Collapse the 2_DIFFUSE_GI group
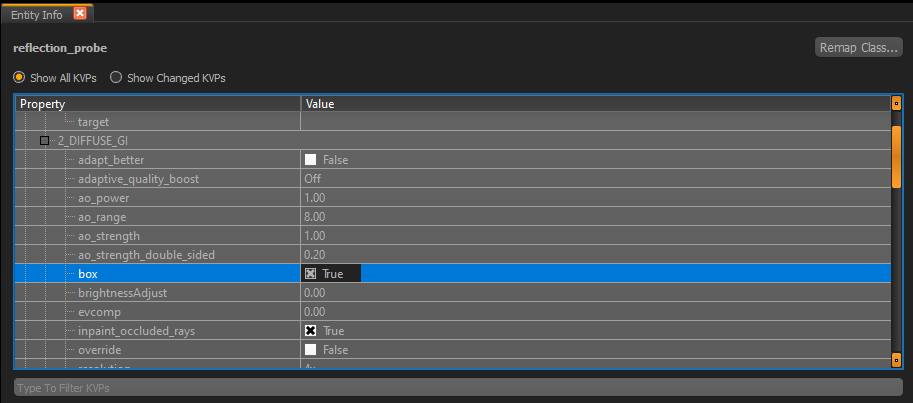Image resolution: width=913 pixels, height=403 pixels. [x=44, y=140]
